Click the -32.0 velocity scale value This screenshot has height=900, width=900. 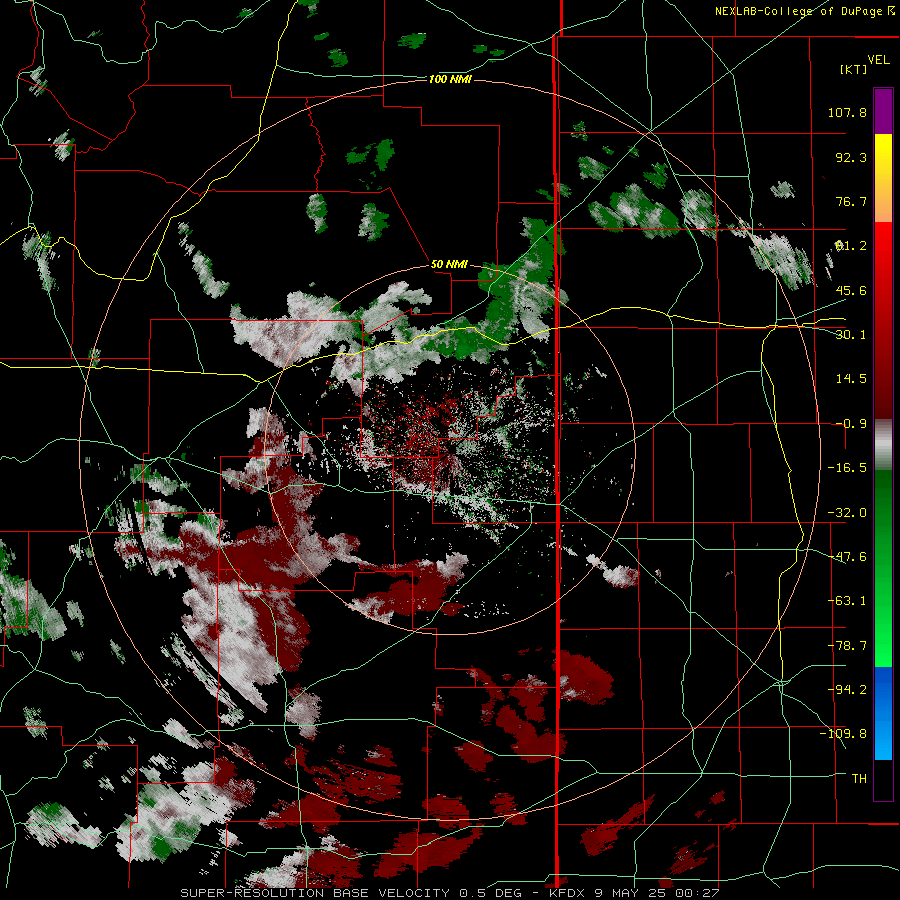click(x=847, y=513)
